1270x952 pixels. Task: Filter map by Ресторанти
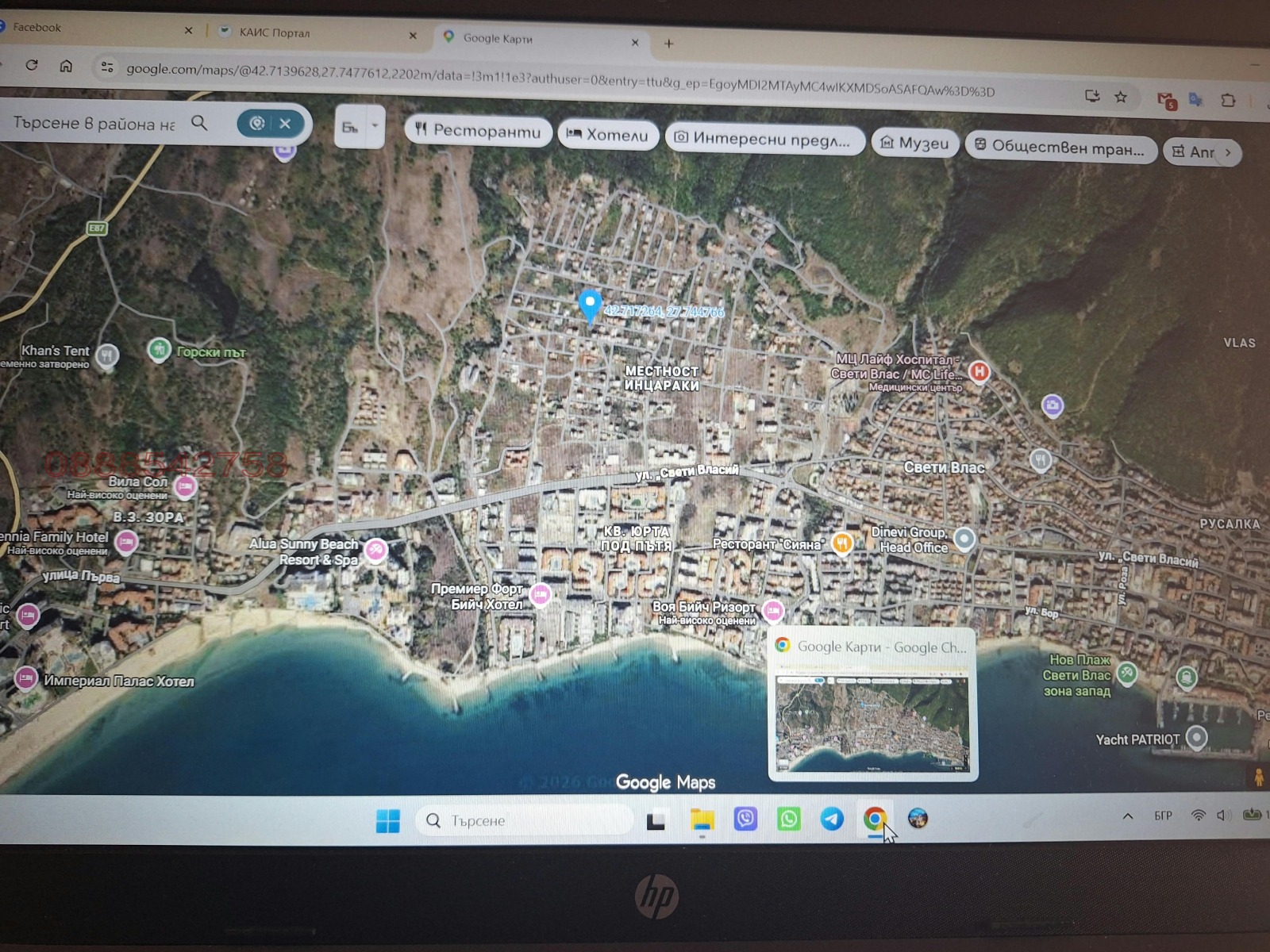[479, 131]
